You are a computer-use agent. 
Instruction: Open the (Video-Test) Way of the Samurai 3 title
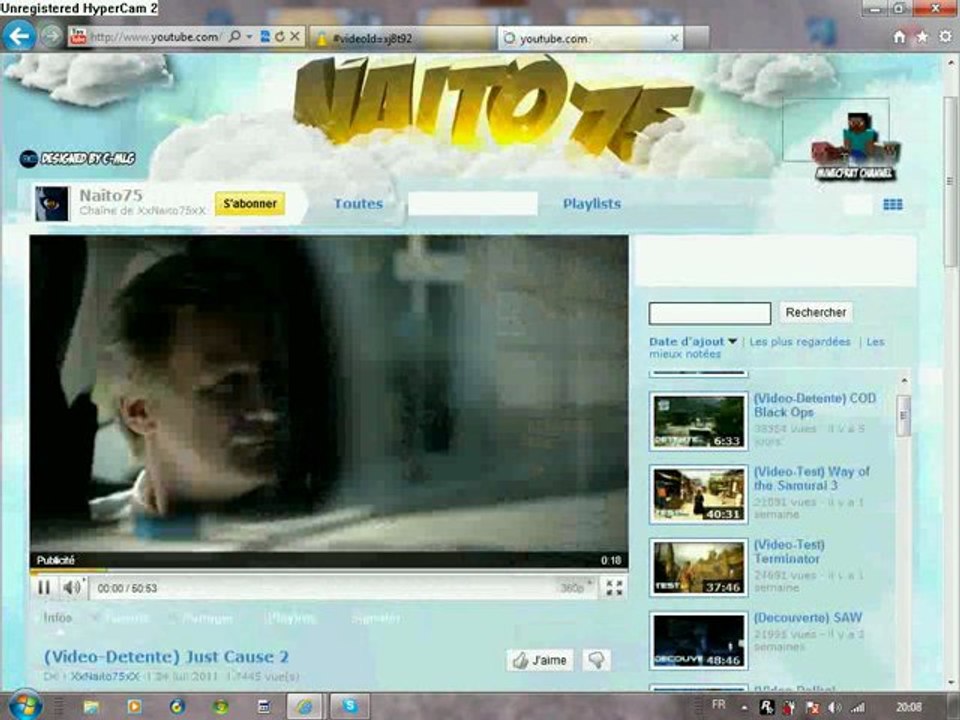click(811, 478)
